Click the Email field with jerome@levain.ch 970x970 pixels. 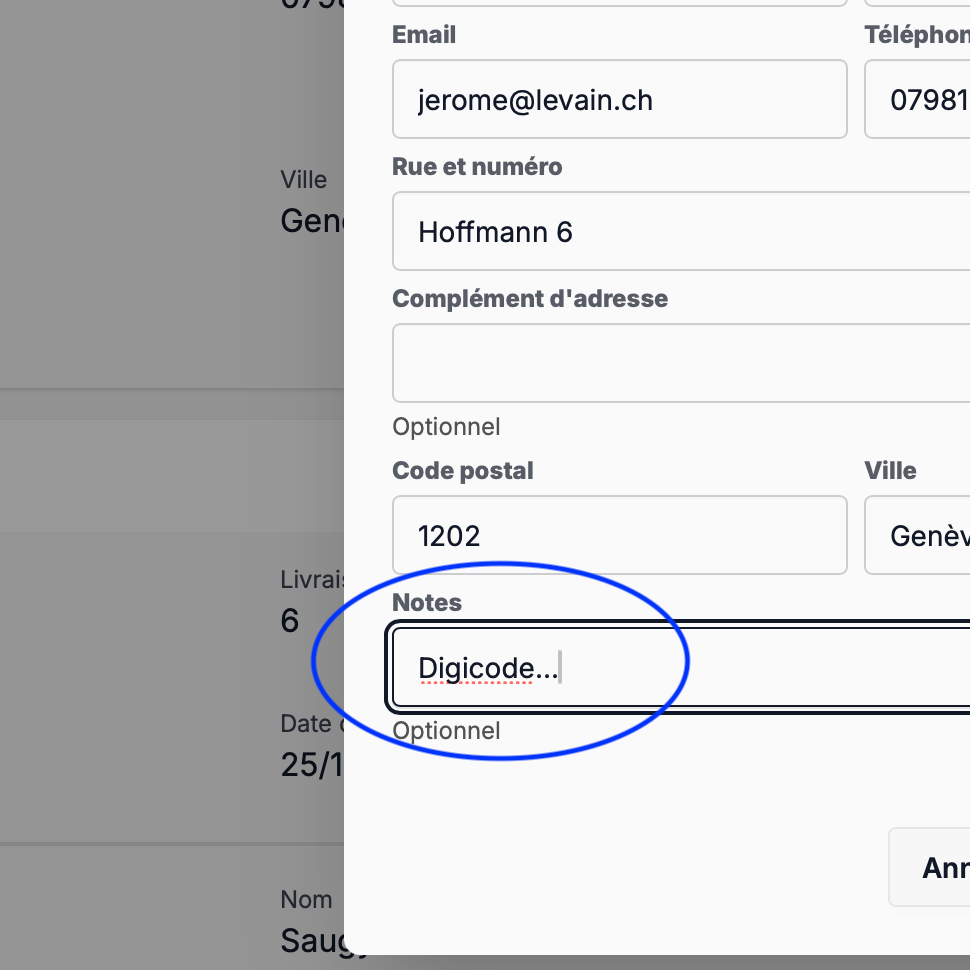pyautogui.click(x=619, y=100)
